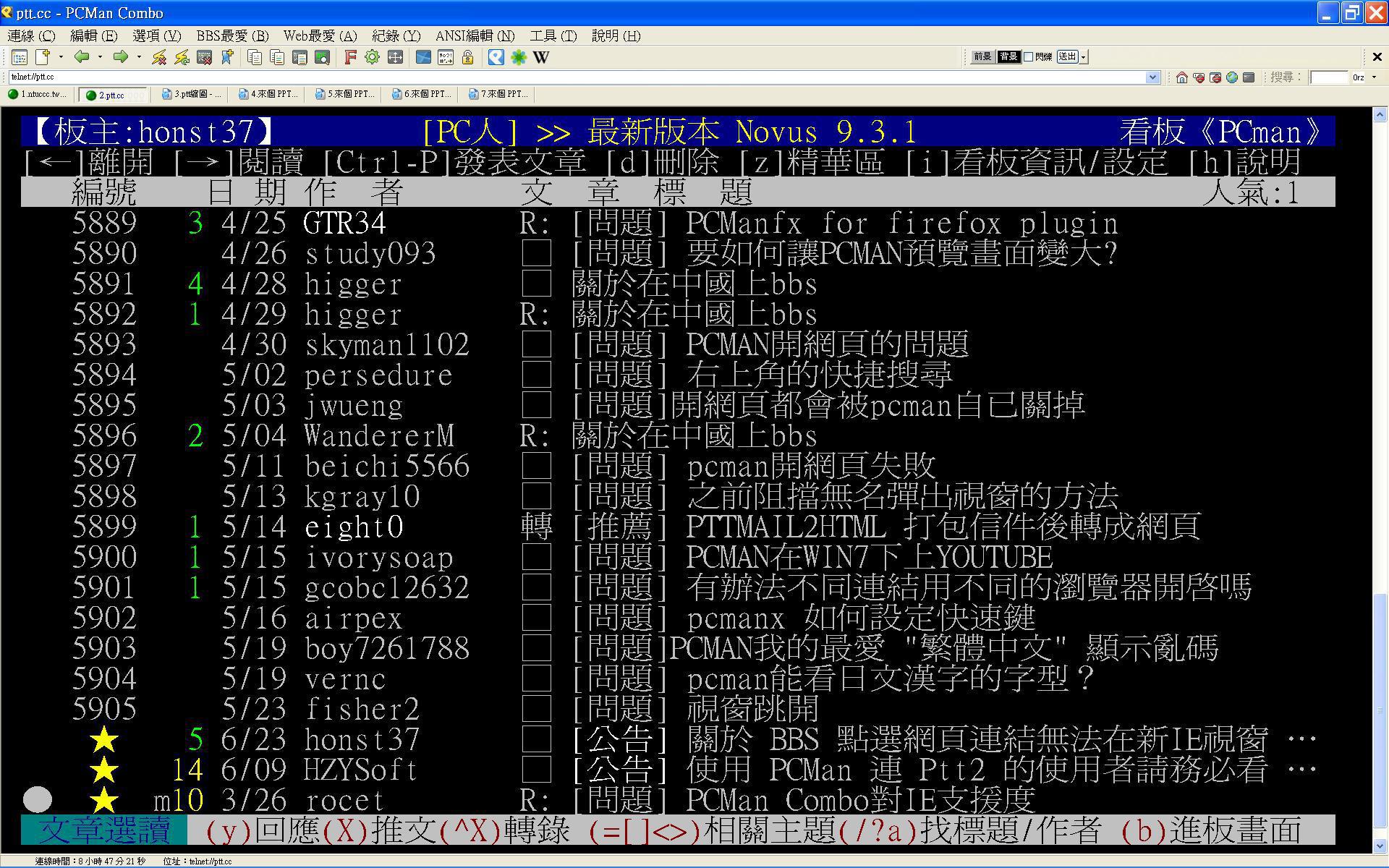
Task: Click the blue screen toolbar icon
Action: coord(424,57)
